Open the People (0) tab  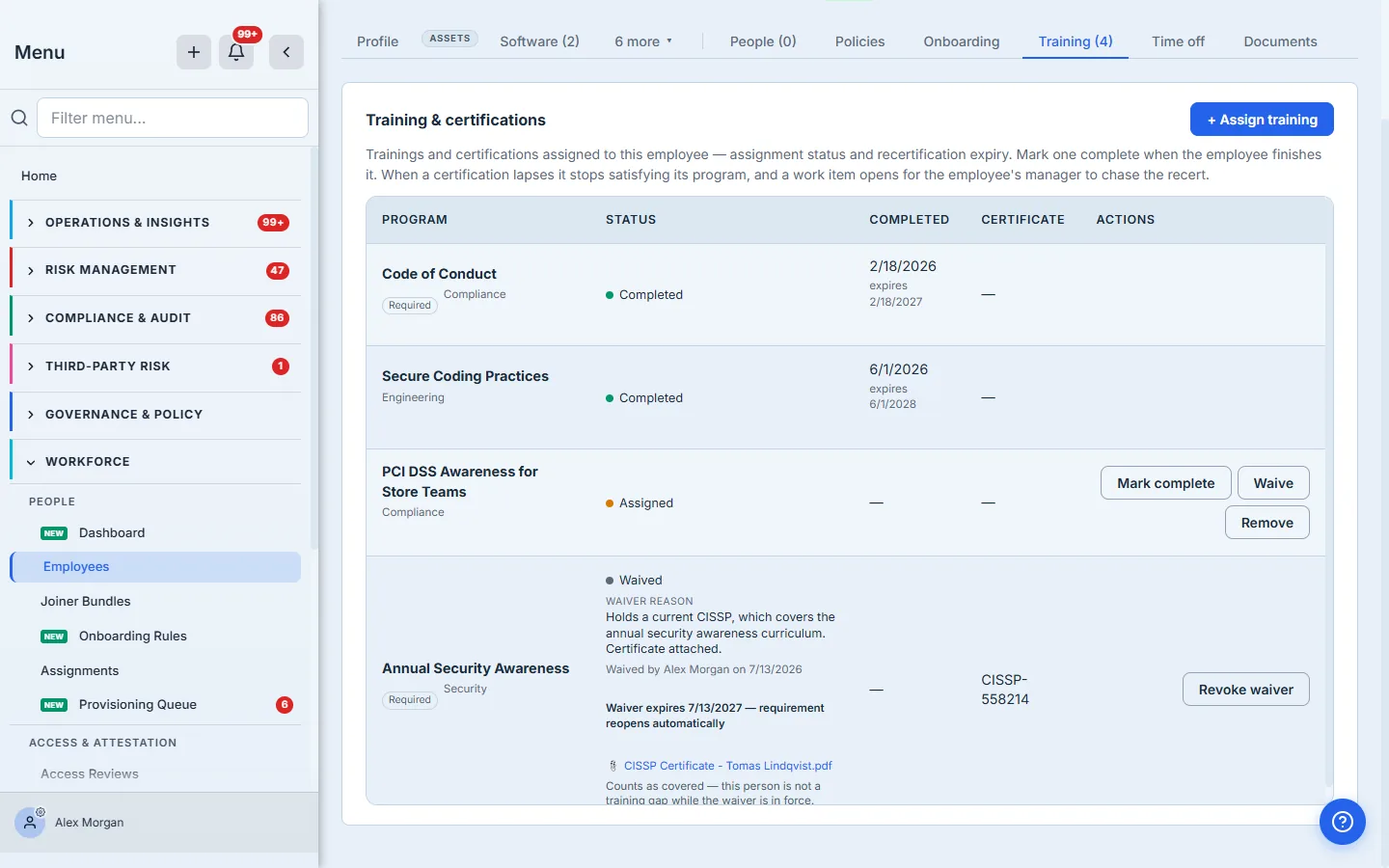click(x=763, y=41)
